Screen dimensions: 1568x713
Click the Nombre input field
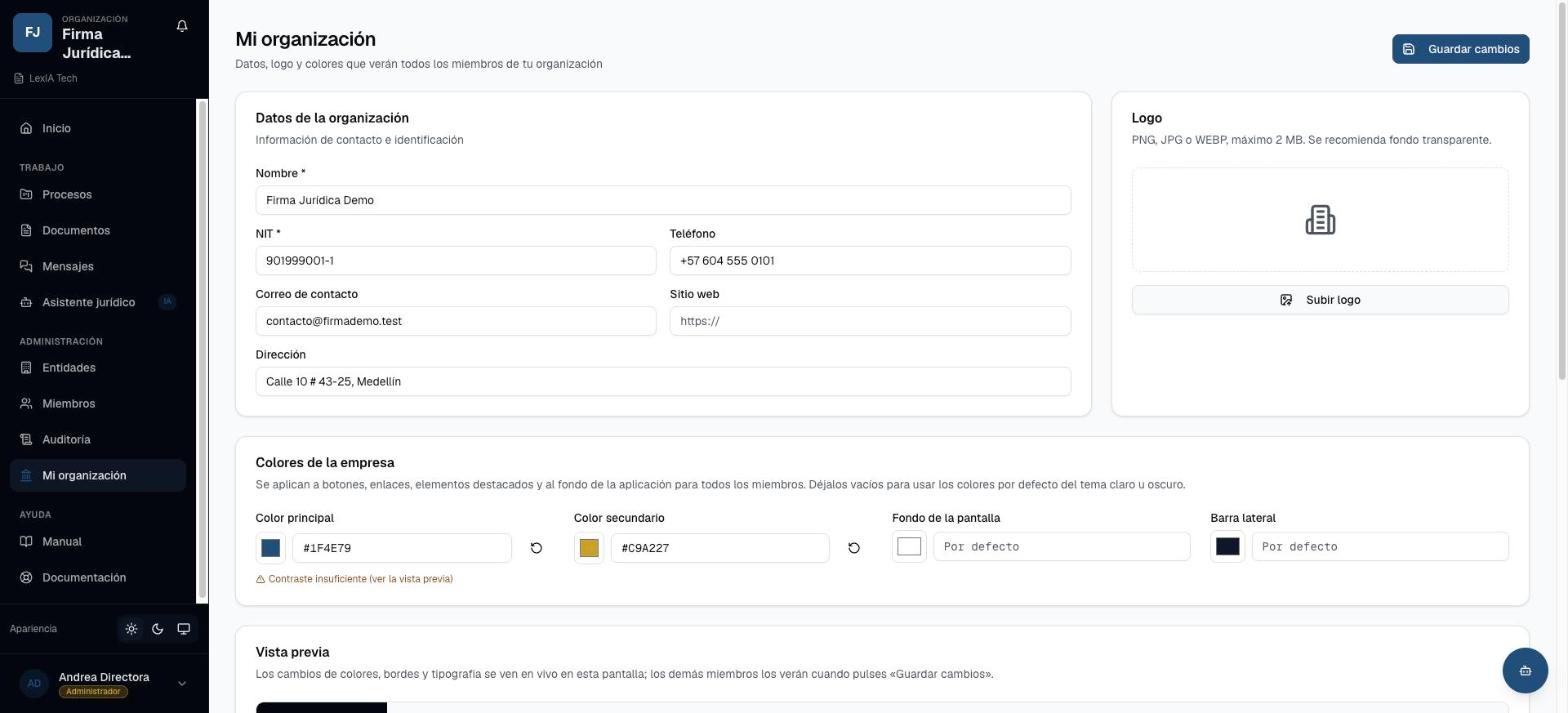[x=663, y=200]
